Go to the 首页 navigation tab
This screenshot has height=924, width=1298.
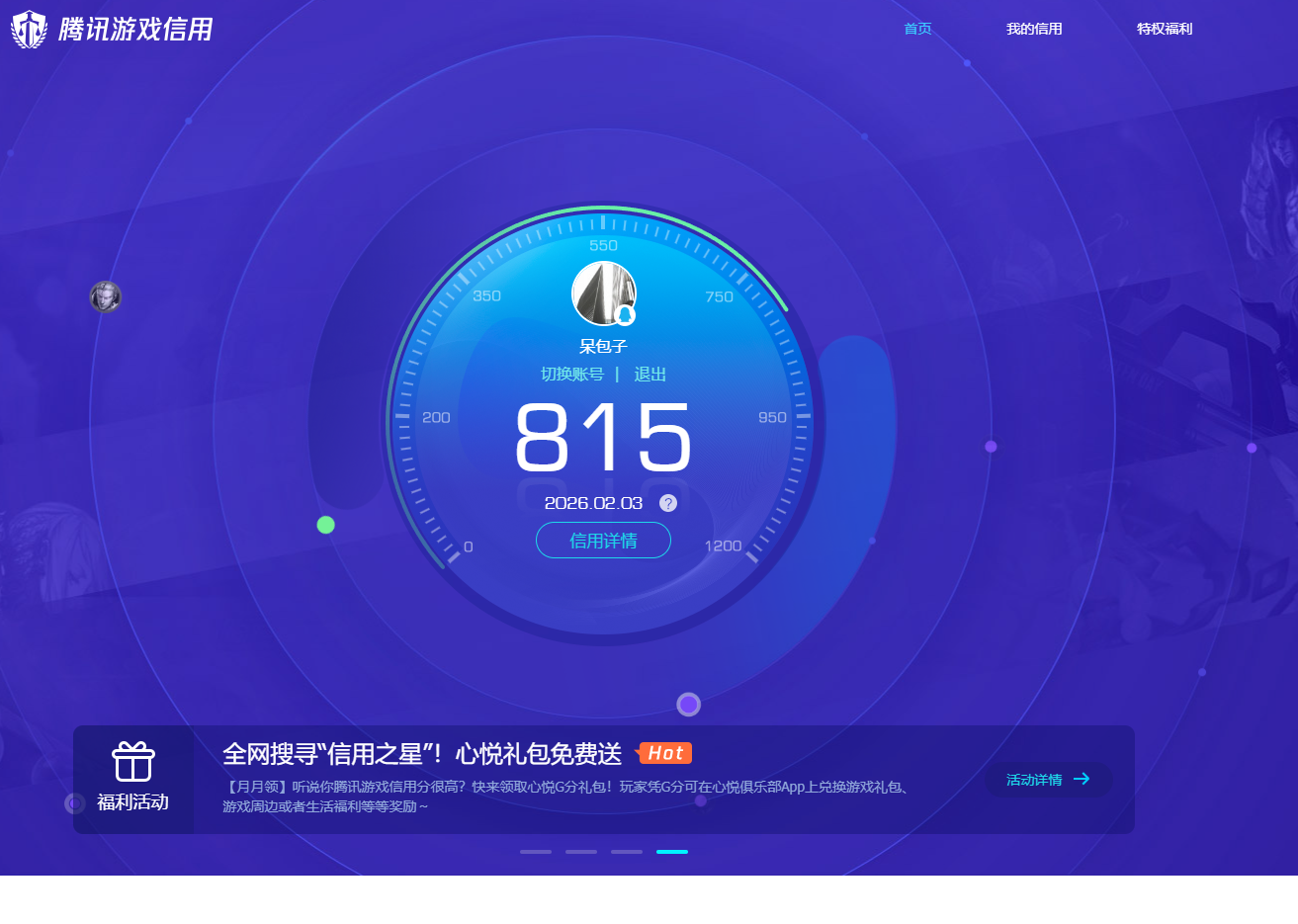tap(917, 29)
